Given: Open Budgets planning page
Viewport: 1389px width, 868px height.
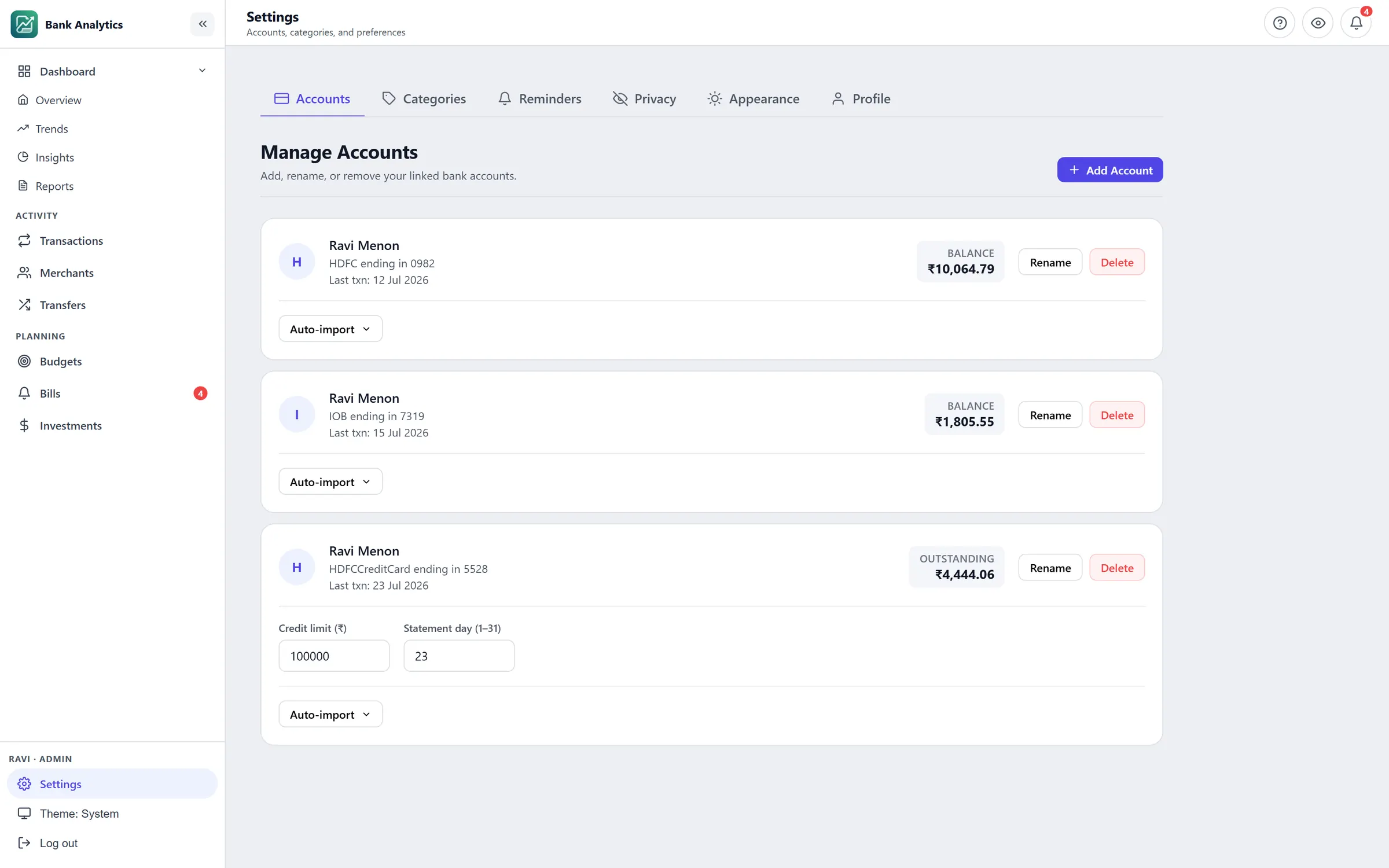Looking at the screenshot, I should (x=112, y=361).
